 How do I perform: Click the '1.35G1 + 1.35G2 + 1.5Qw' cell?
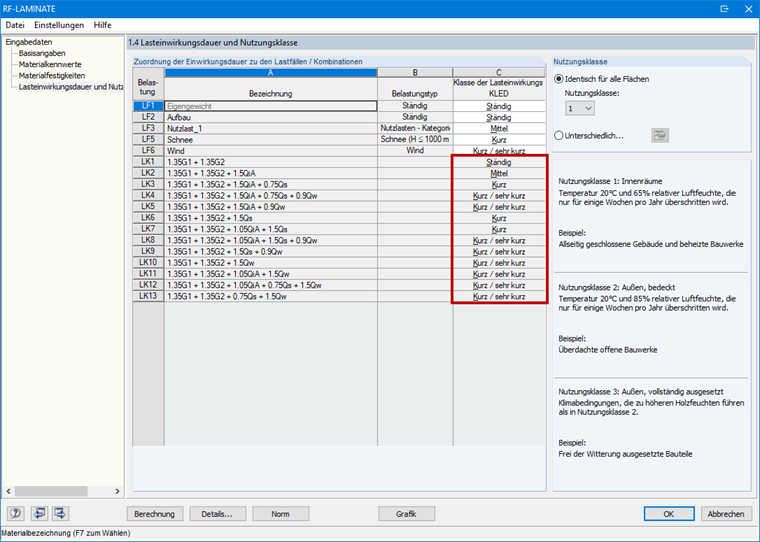(270, 262)
